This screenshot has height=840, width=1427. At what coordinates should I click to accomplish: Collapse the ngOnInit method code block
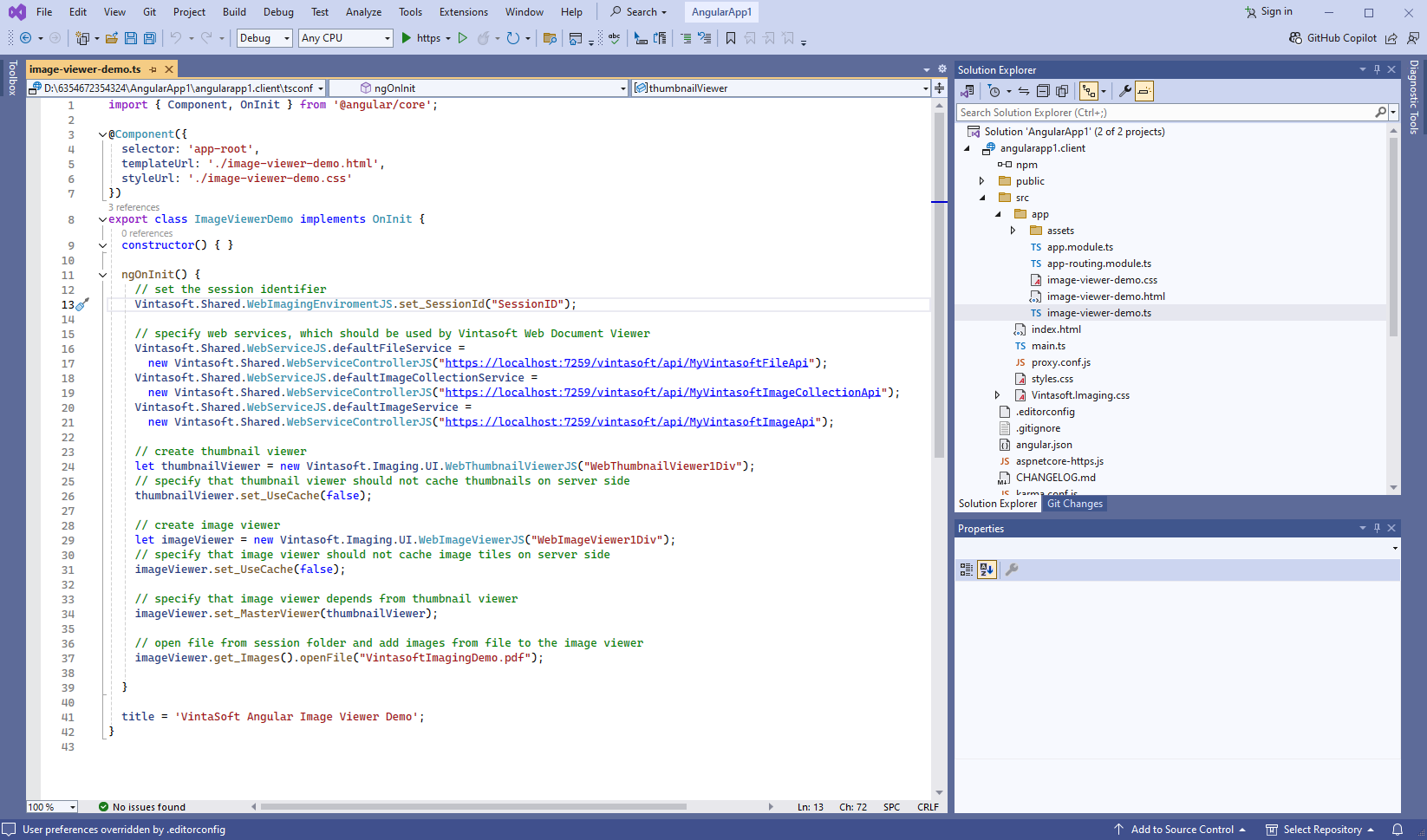(102, 275)
